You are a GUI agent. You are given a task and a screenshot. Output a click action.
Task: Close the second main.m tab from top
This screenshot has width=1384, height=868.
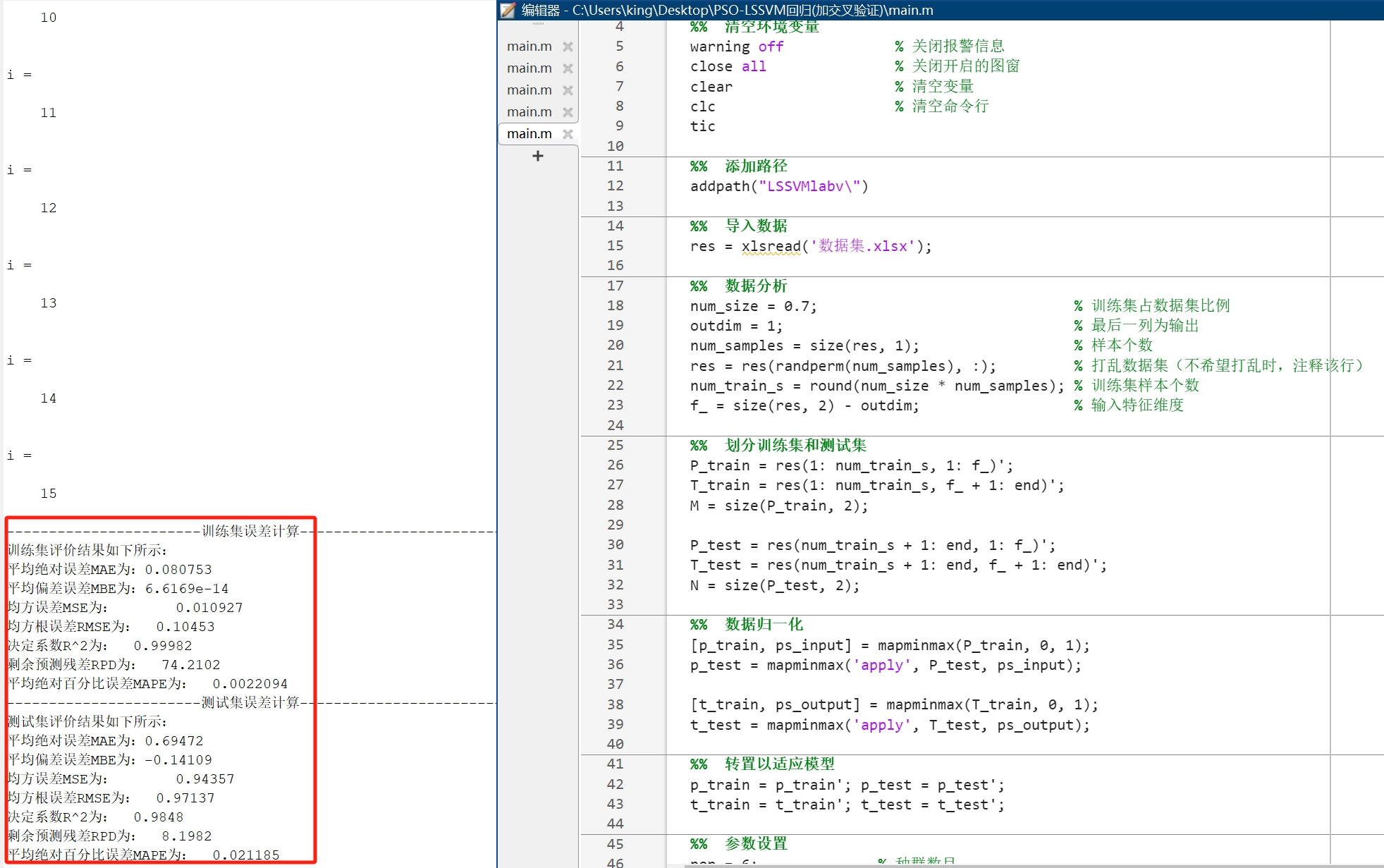point(568,68)
